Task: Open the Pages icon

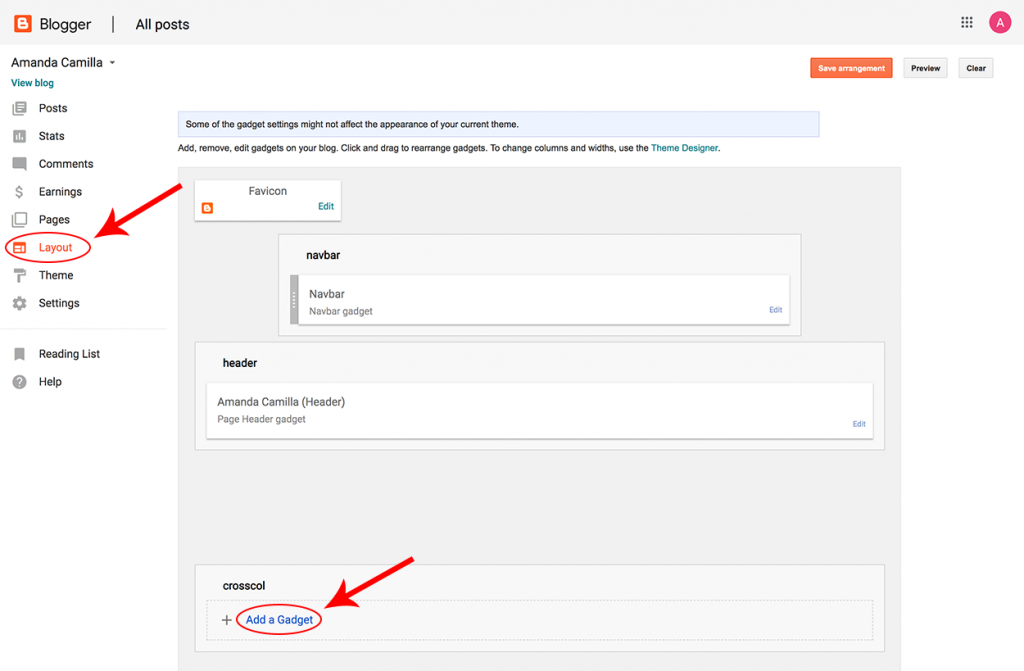Action: 18,219
